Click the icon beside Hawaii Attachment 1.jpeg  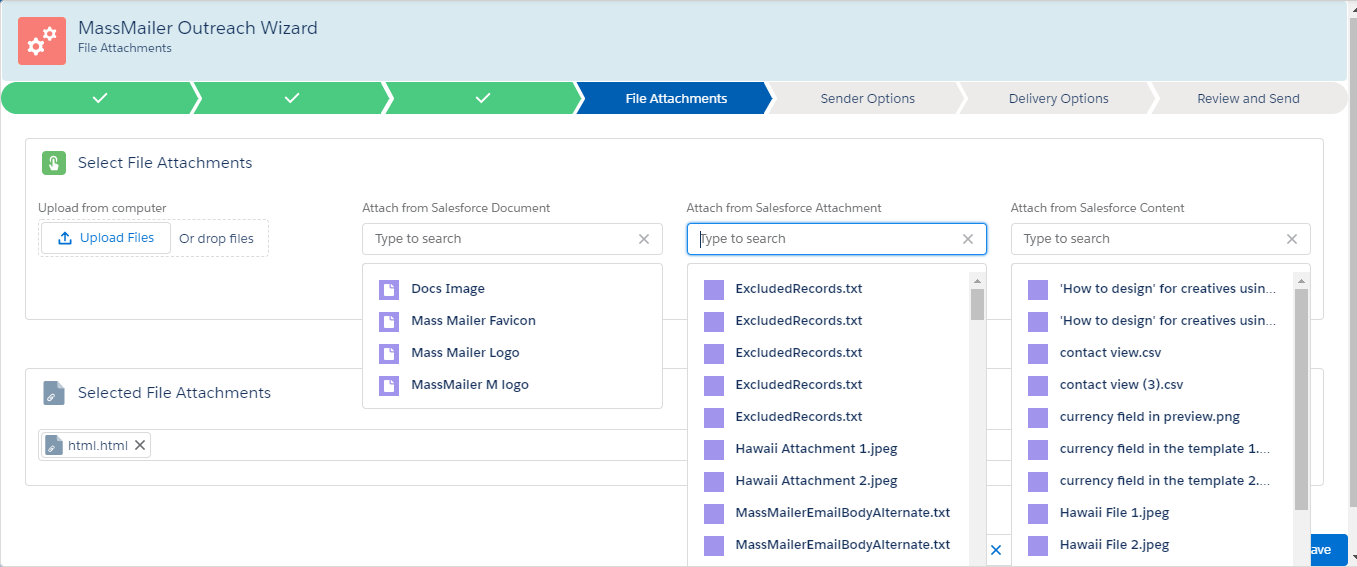[714, 449]
